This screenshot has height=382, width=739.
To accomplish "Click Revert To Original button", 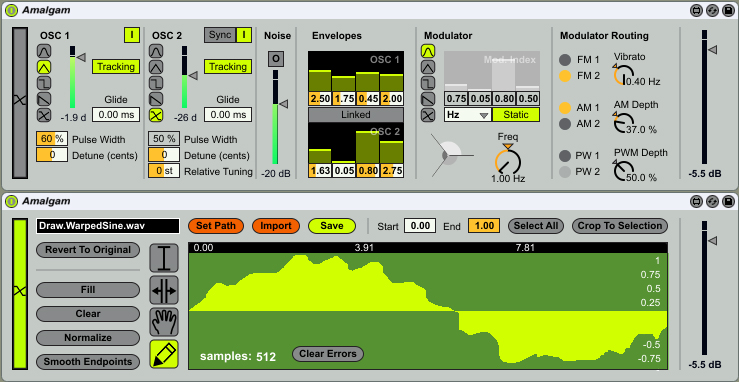I will (88, 250).
